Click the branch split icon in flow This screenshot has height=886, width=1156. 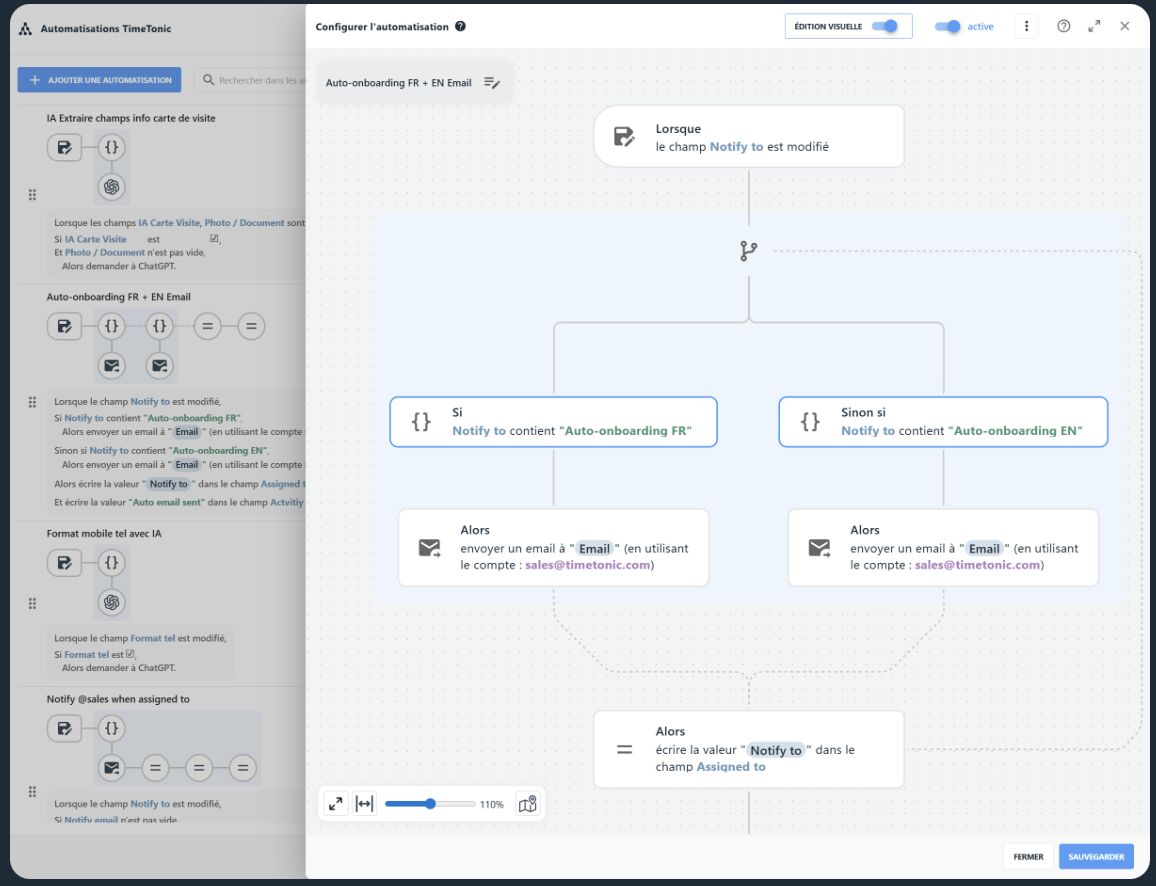click(748, 251)
